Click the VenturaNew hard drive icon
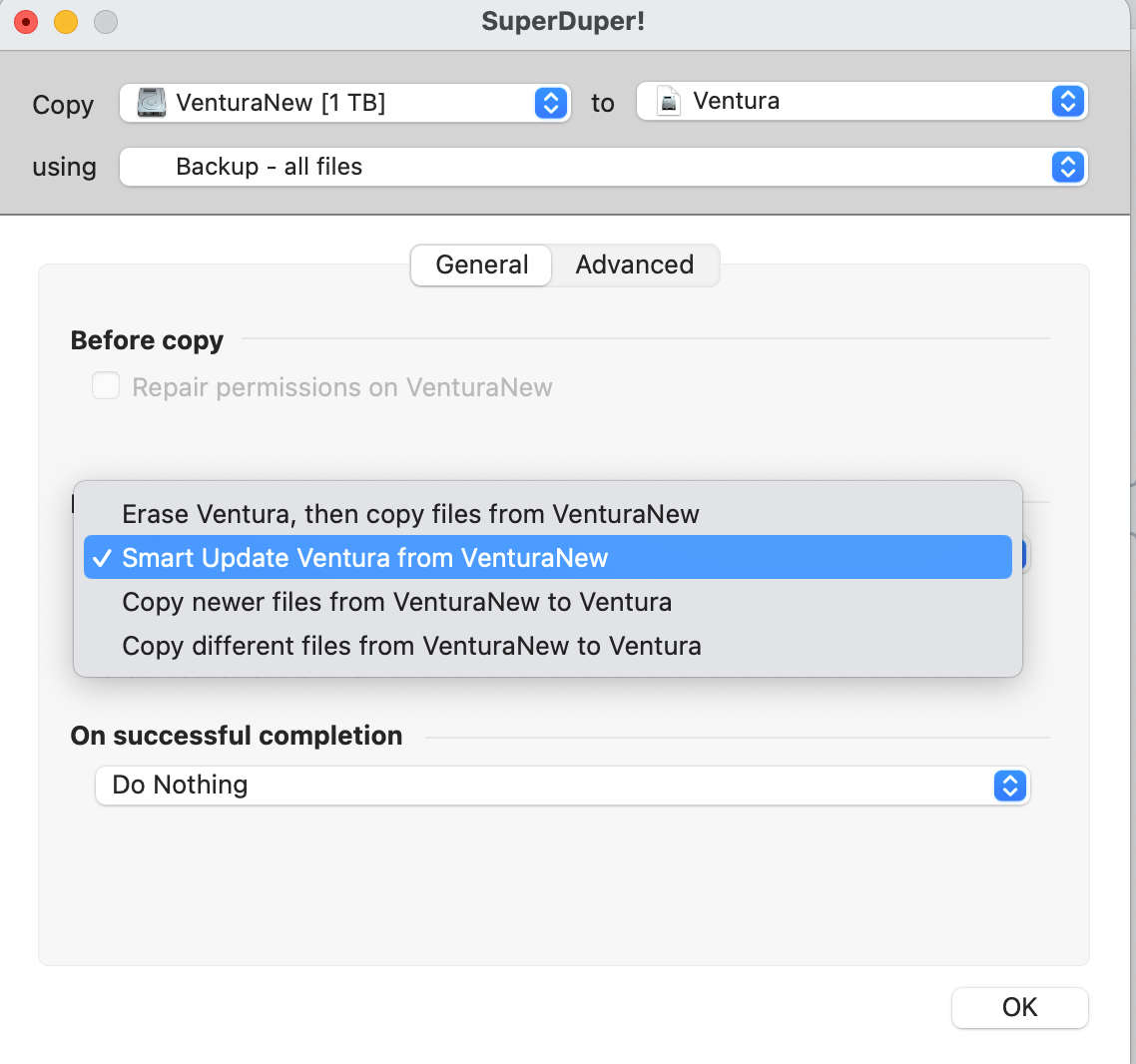This screenshot has width=1136, height=1064. (x=152, y=103)
